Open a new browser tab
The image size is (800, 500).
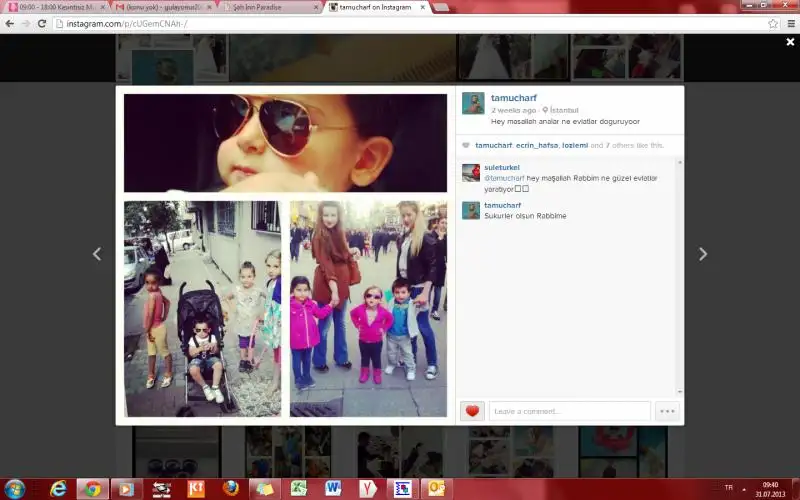pyautogui.click(x=440, y=7)
